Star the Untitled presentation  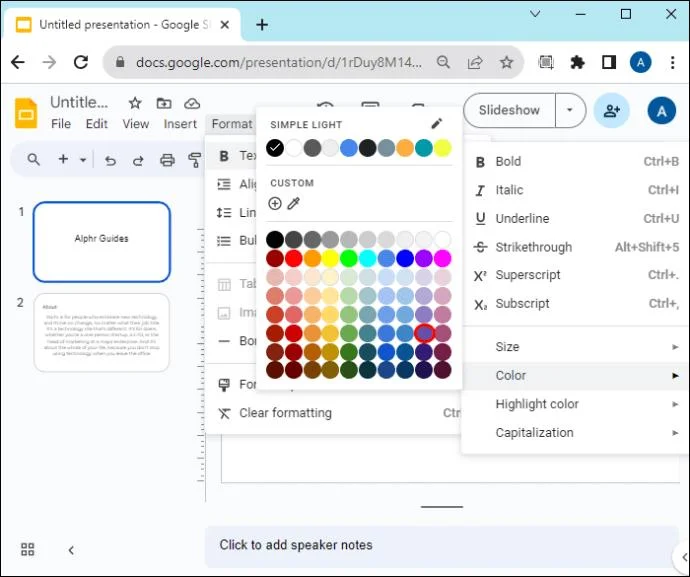click(135, 103)
